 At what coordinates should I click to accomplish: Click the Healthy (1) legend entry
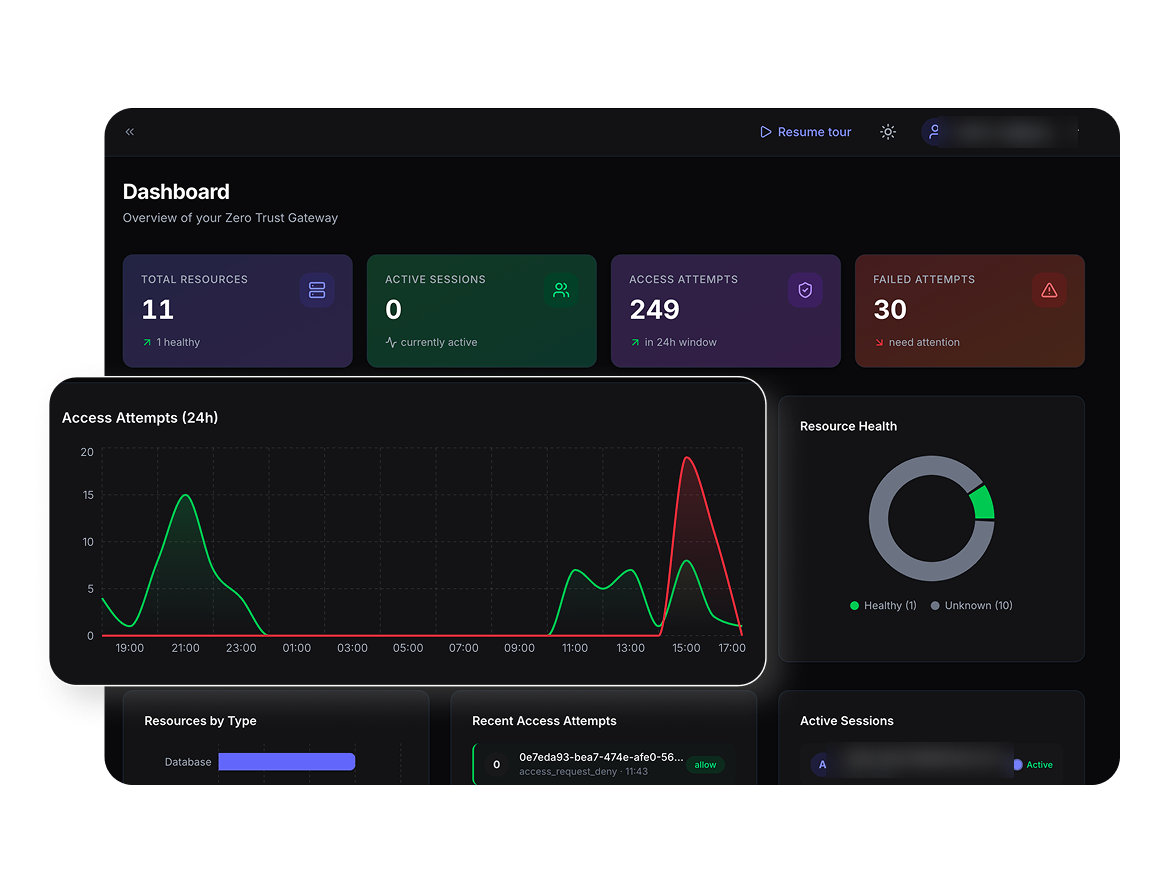[883, 605]
